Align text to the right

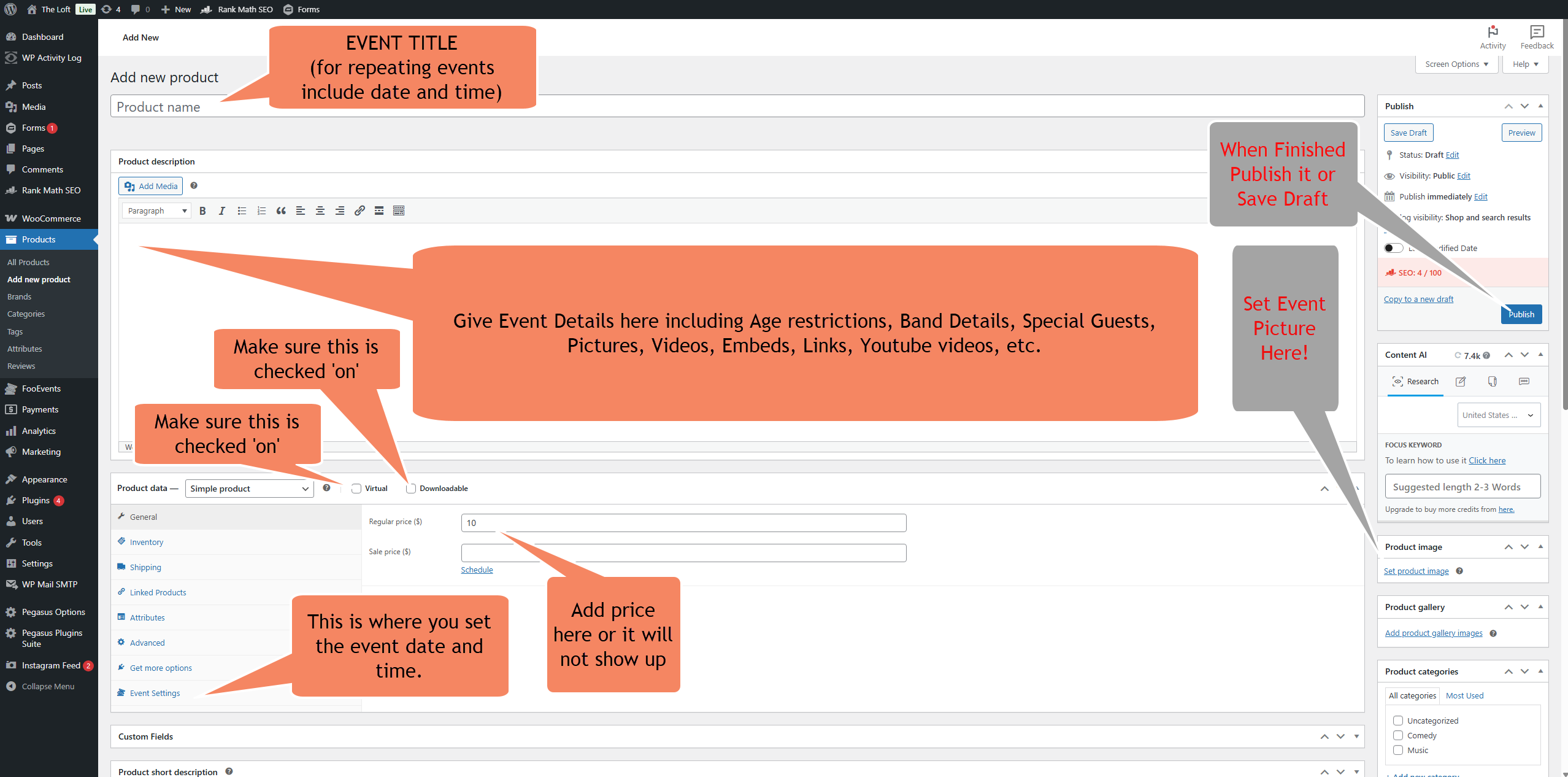[340, 211]
